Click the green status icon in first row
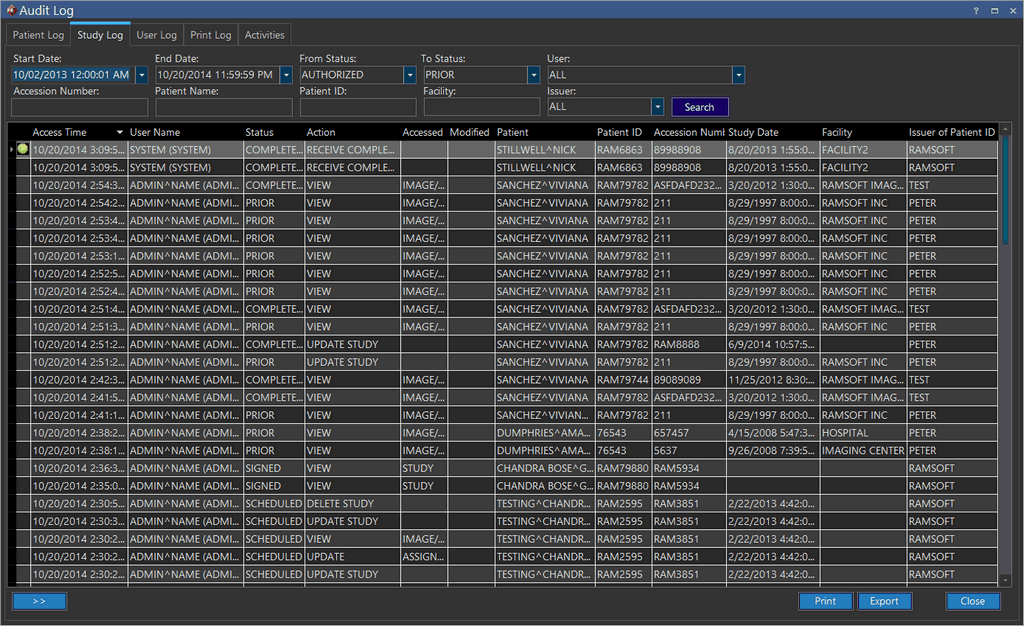 tap(23, 149)
